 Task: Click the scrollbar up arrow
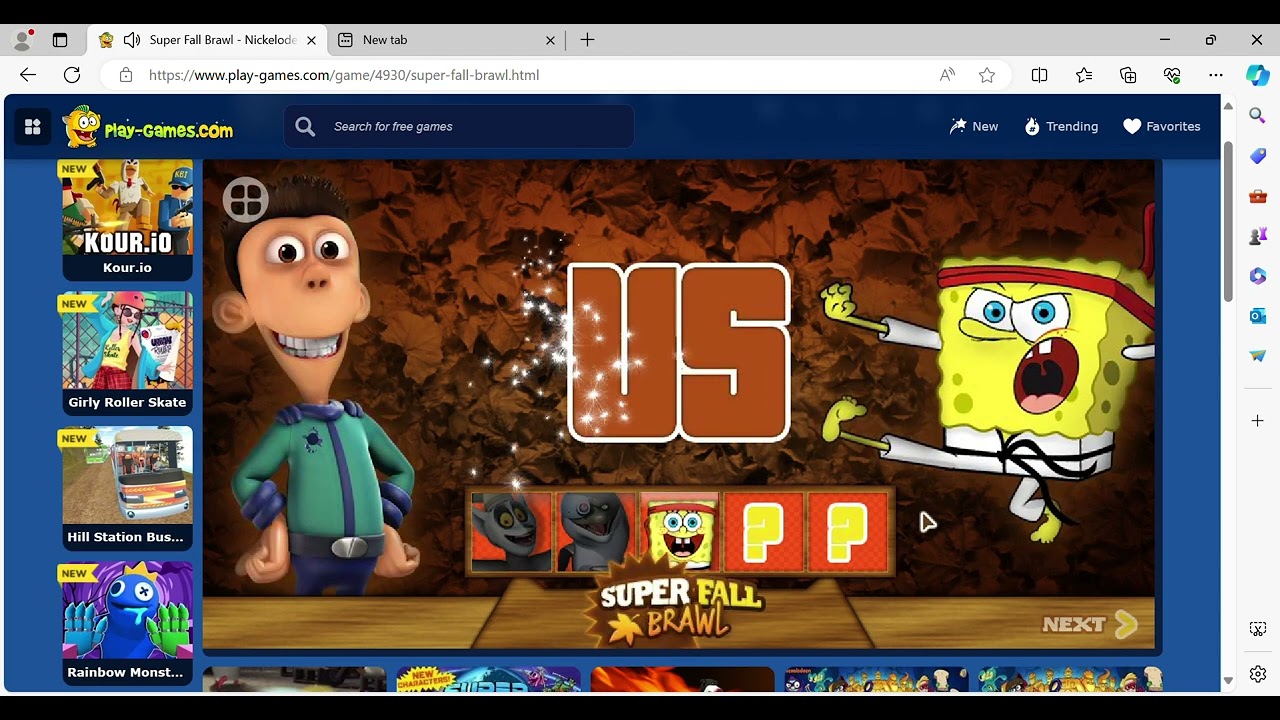click(1228, 105)
